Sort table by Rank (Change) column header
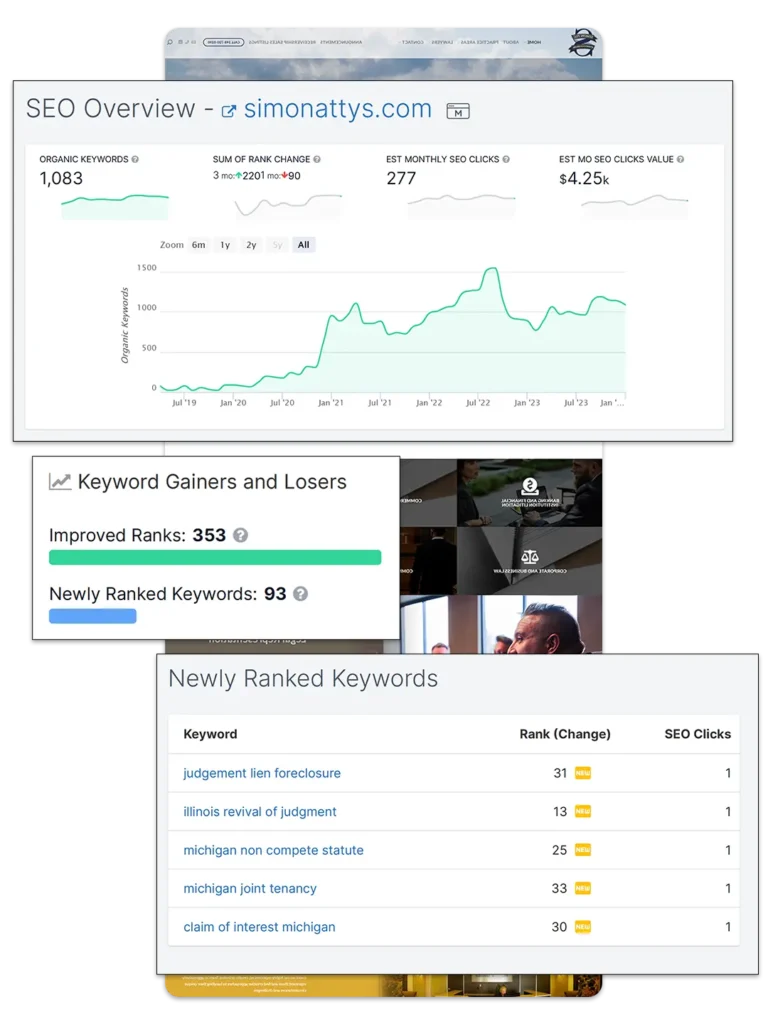 pyautogui.click(x=564, y=734)
